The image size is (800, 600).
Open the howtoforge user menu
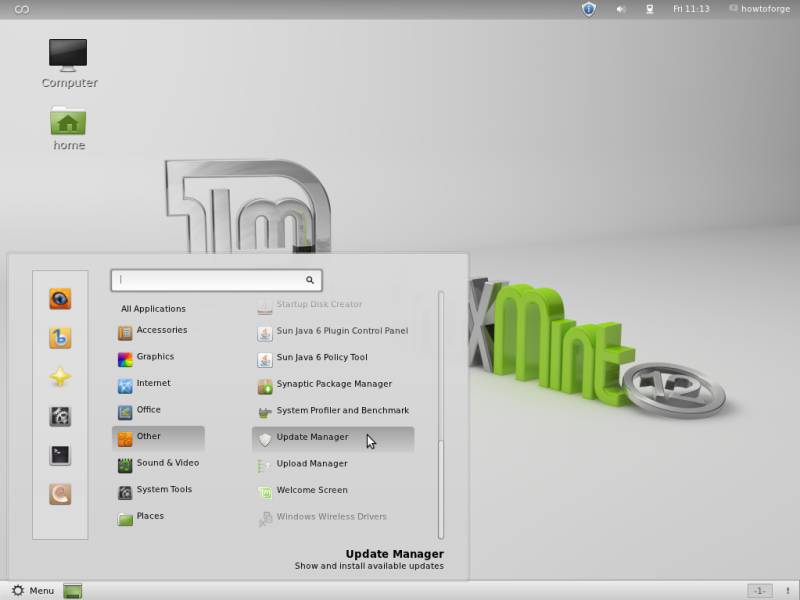coord(760,9)
